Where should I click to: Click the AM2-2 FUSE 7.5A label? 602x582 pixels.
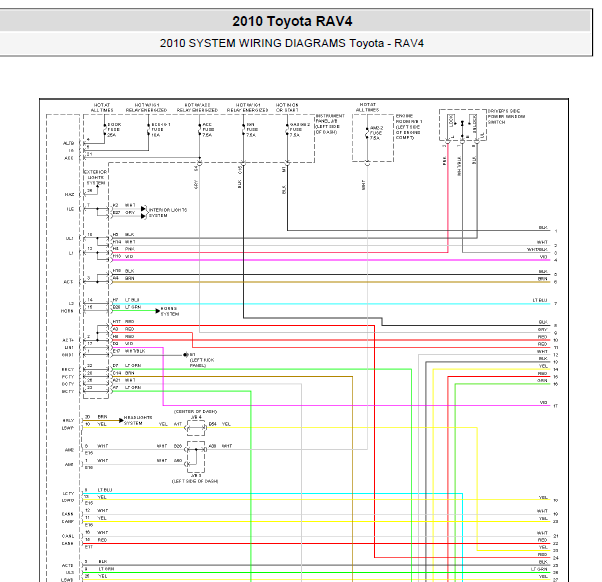click(x=376, y=133)
